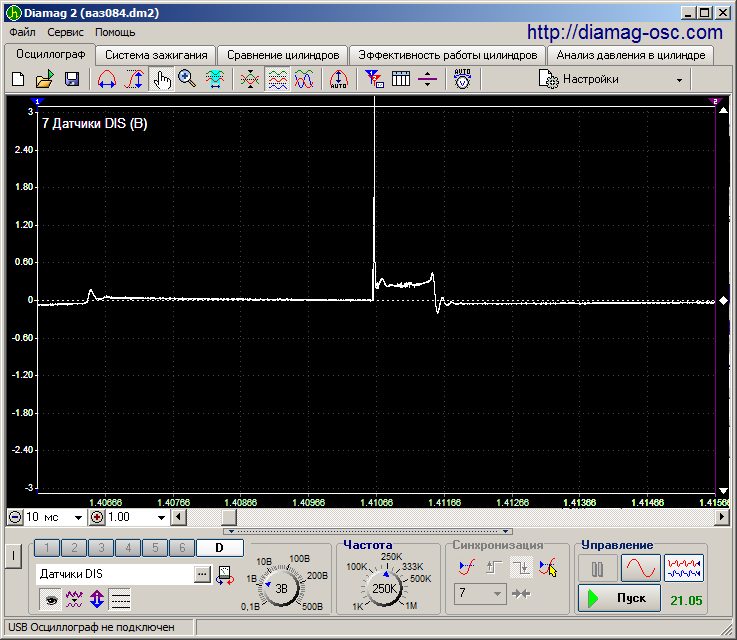Switch to overlaid sine waves display mode
The image size is (737, 640).
pyautogui.click(x=304, y=79)
